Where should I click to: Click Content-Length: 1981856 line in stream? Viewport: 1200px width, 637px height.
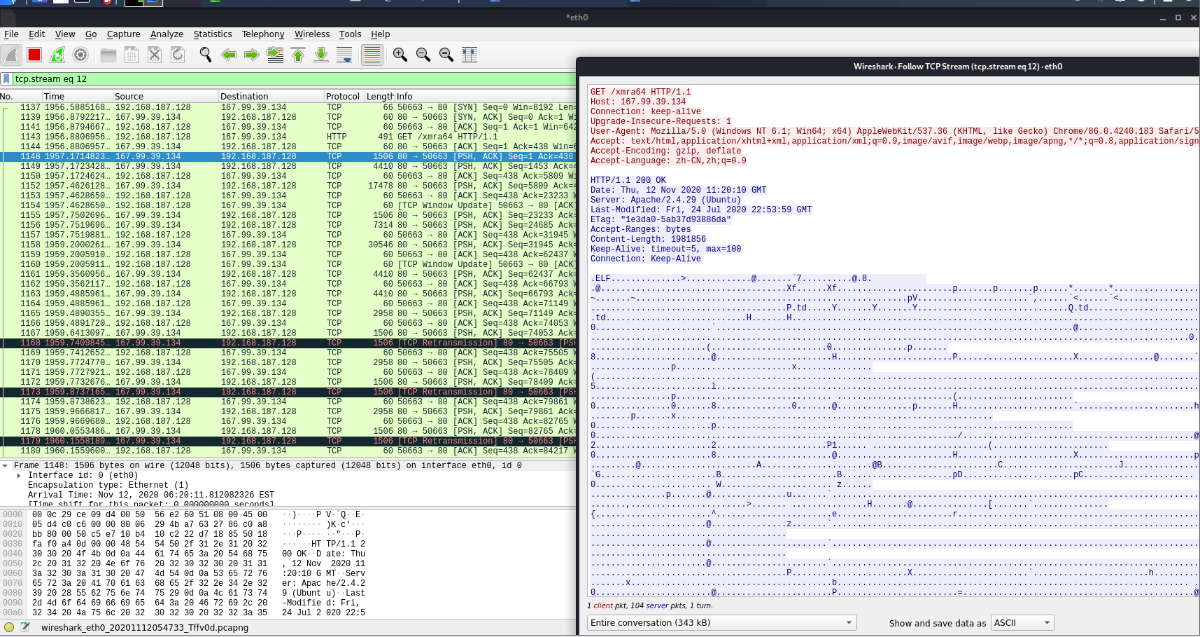click(647, 239)
